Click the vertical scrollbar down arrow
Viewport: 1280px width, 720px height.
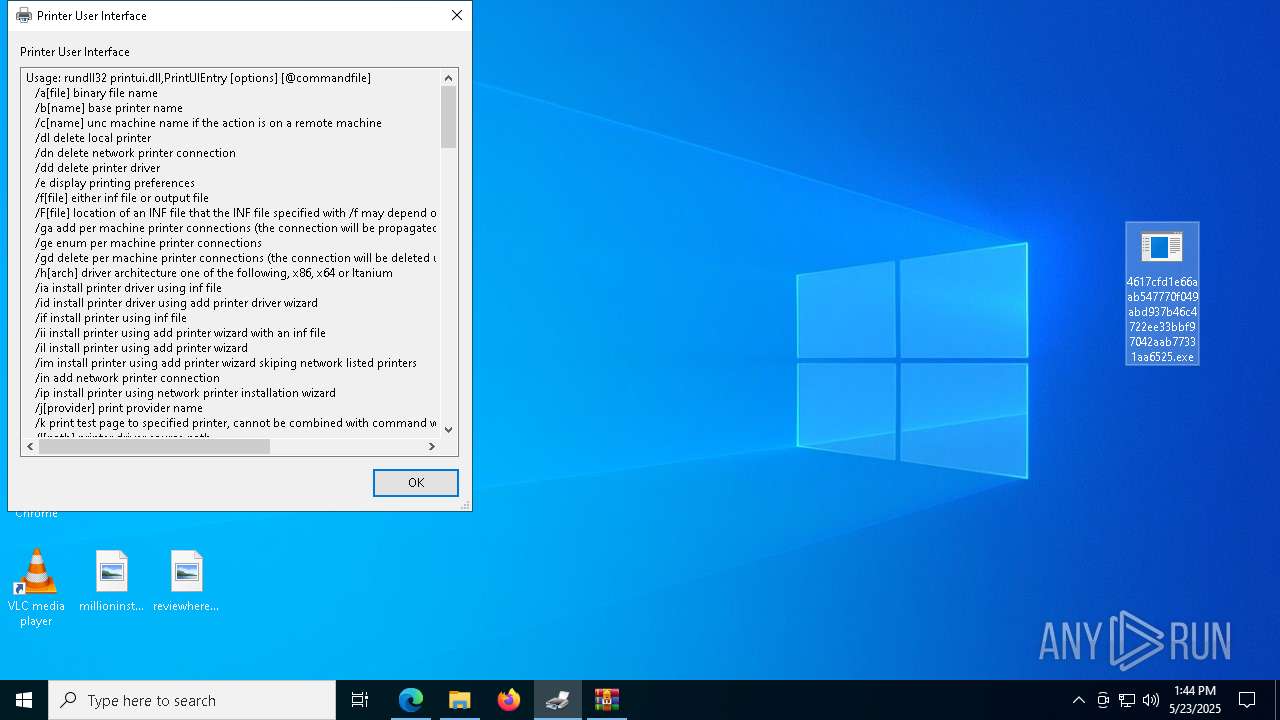click(x=448, y=429)
